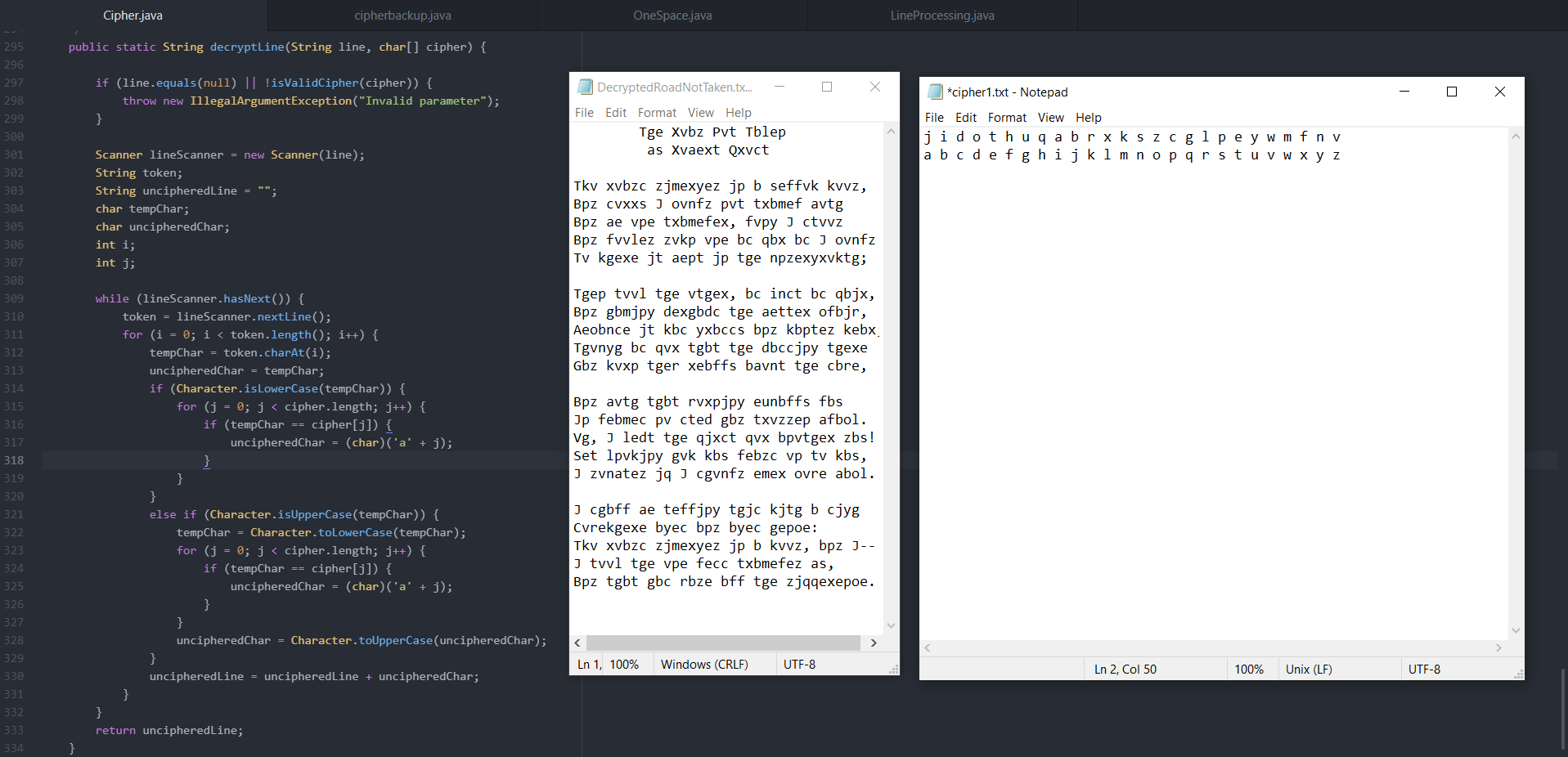
Task: Click scroll-up arrow in DecryptedRoadNotTaken Notepad
Action: coord(891,131)
